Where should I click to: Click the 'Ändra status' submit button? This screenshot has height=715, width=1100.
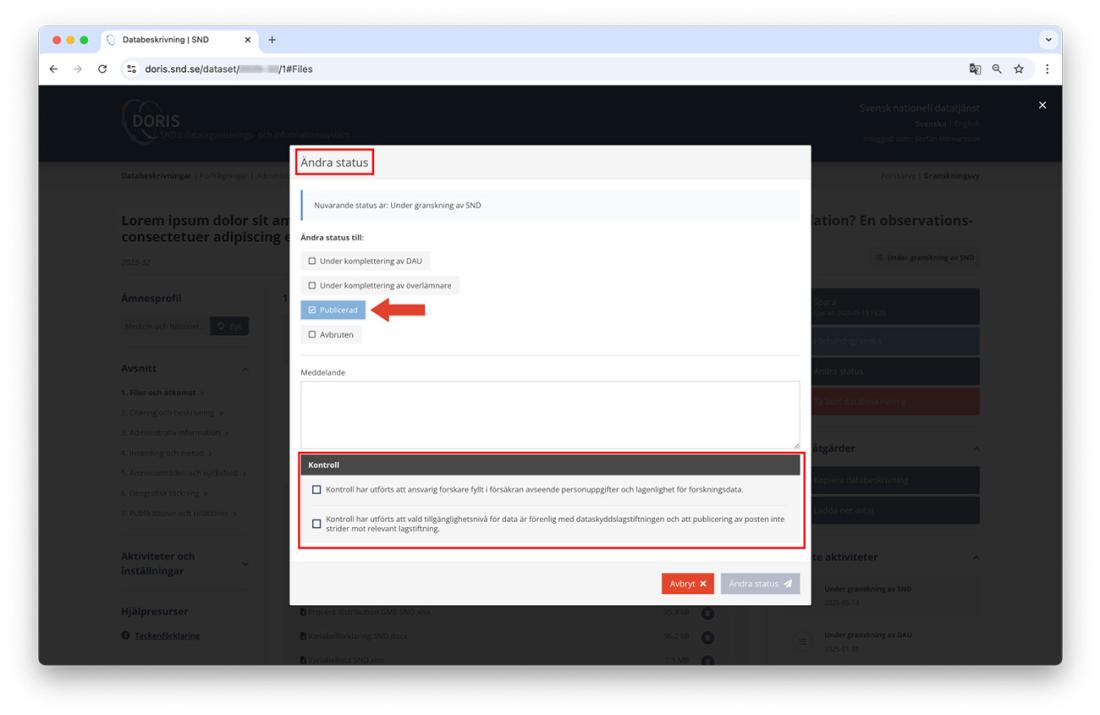click(759, 584)
